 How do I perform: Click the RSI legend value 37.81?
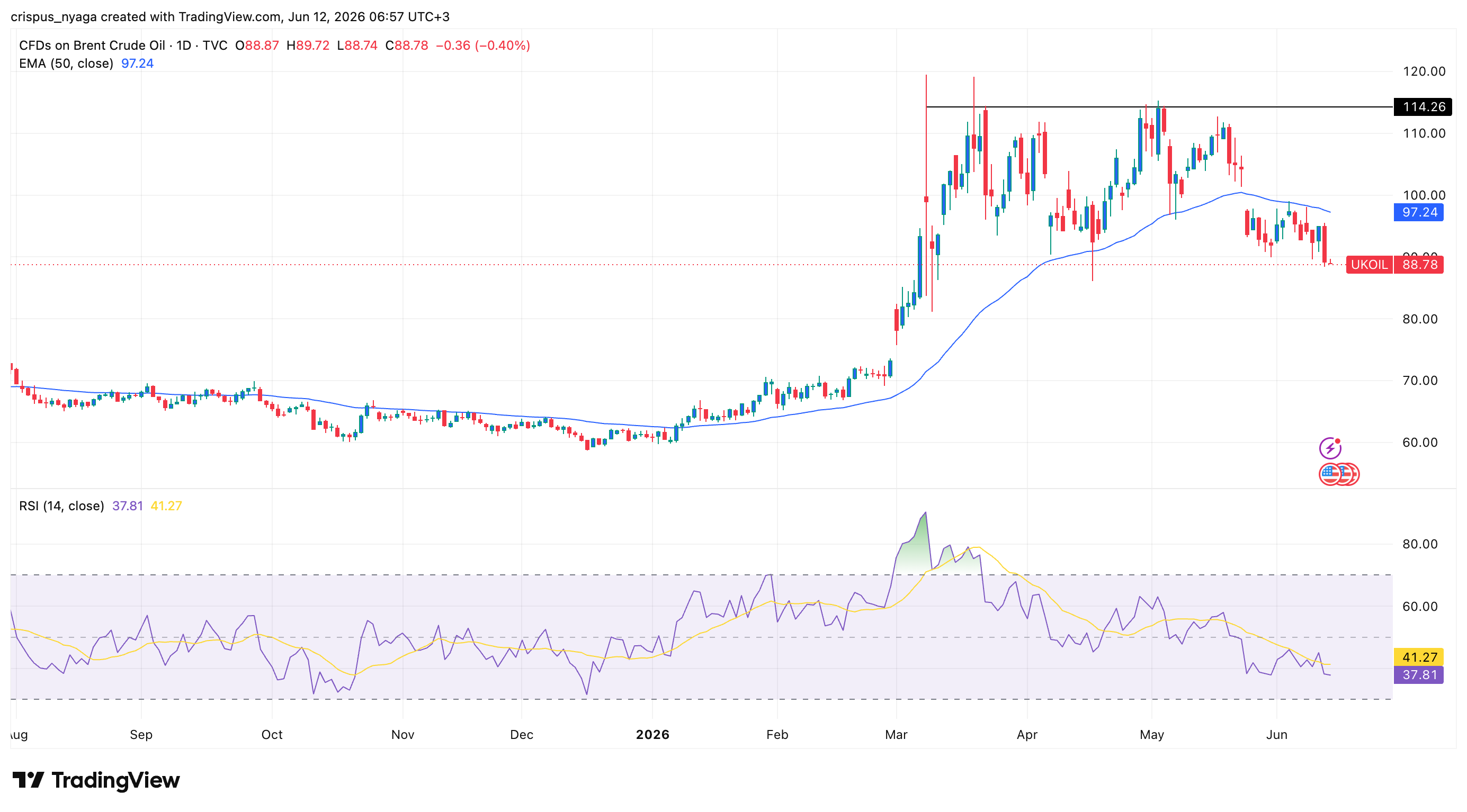(128, 506)
